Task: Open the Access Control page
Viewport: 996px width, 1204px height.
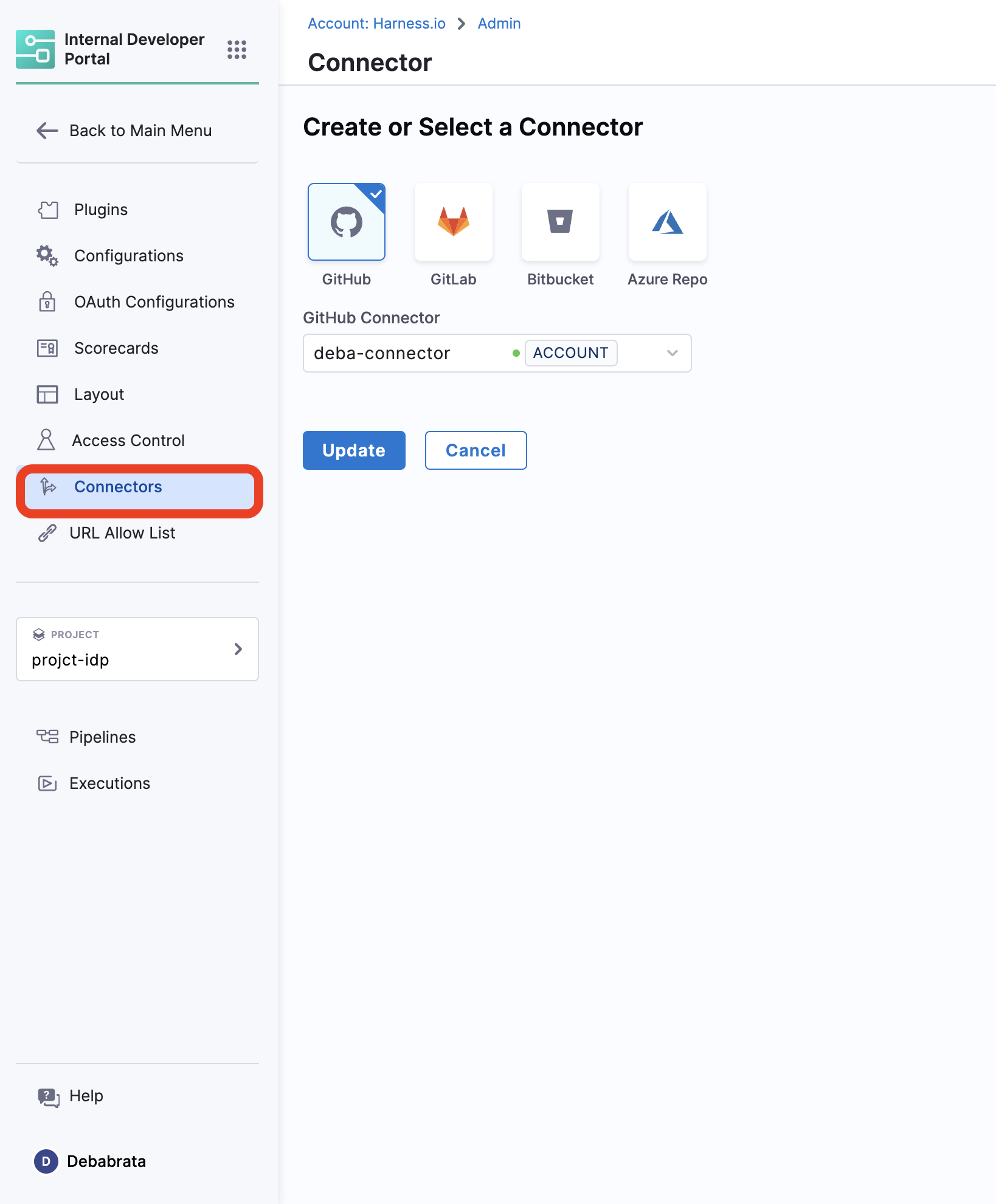Action: (x=128, y=441)
